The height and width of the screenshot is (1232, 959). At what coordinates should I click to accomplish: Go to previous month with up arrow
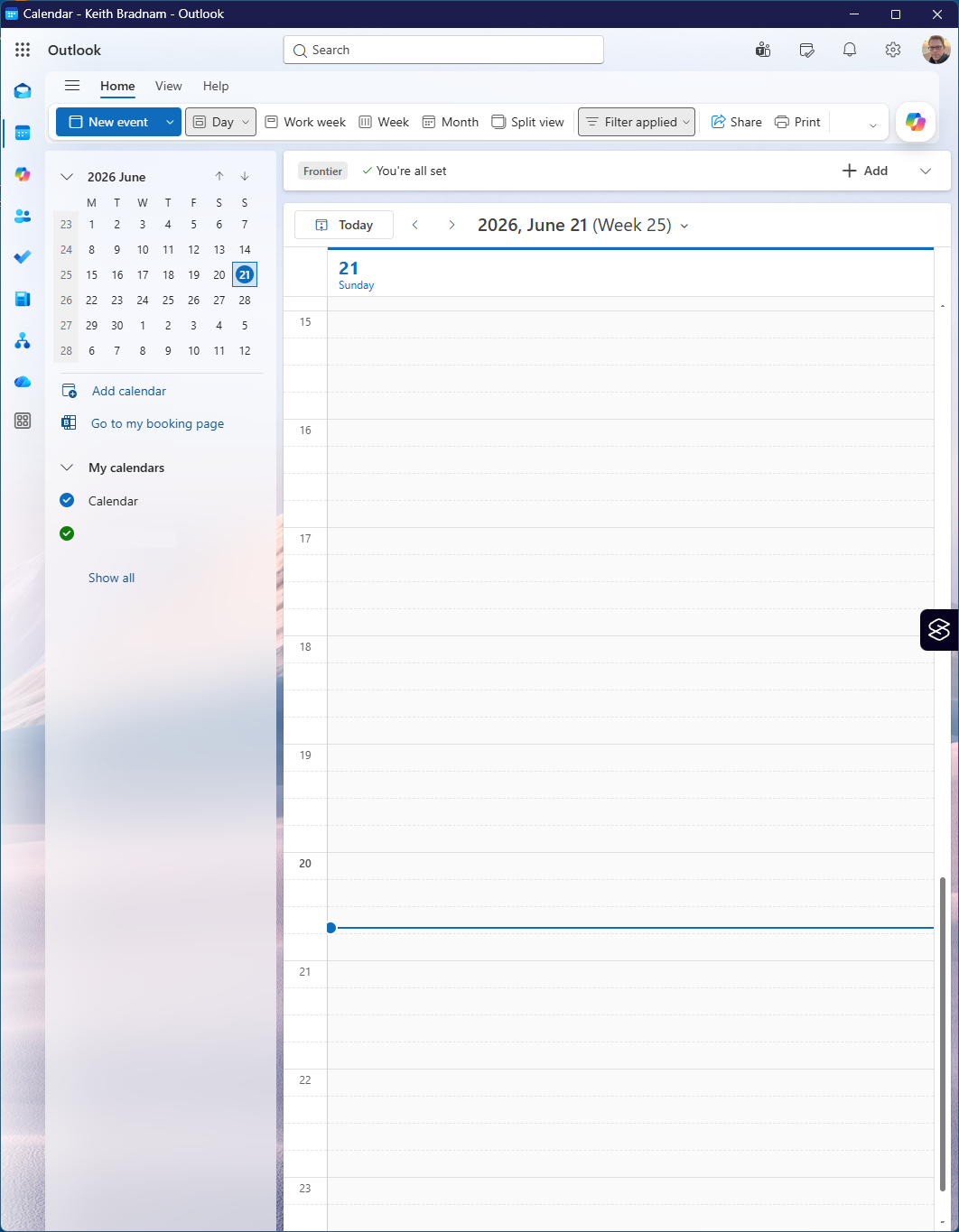tap(219, 176)
